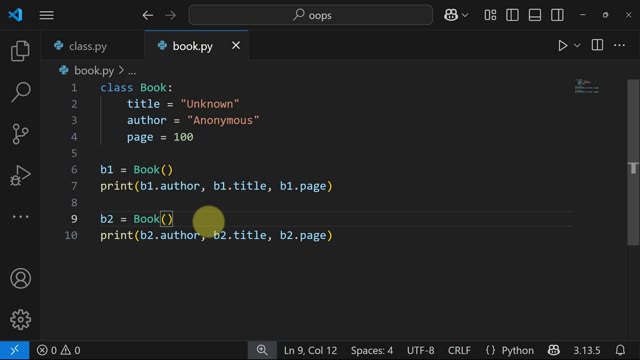Select Python interpreter 3.13.5

pos(587,350)
